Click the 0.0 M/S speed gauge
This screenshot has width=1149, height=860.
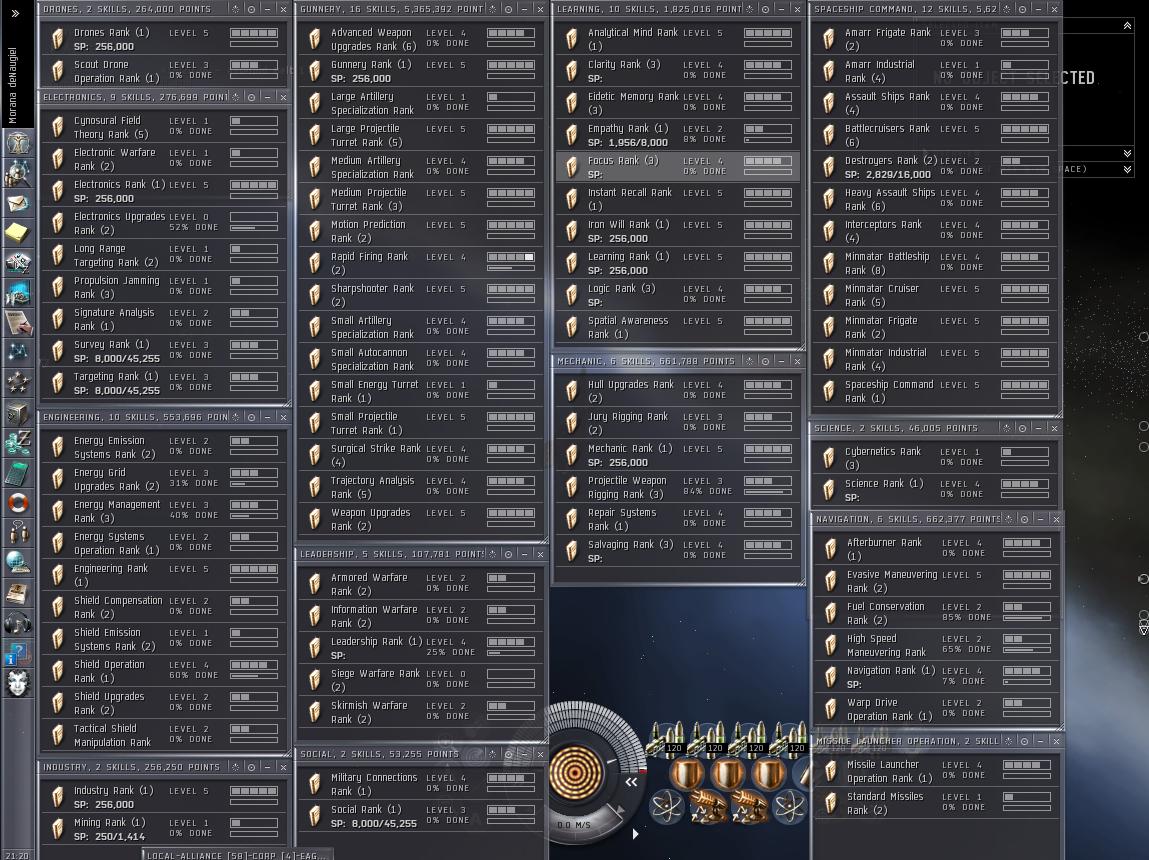574,825
